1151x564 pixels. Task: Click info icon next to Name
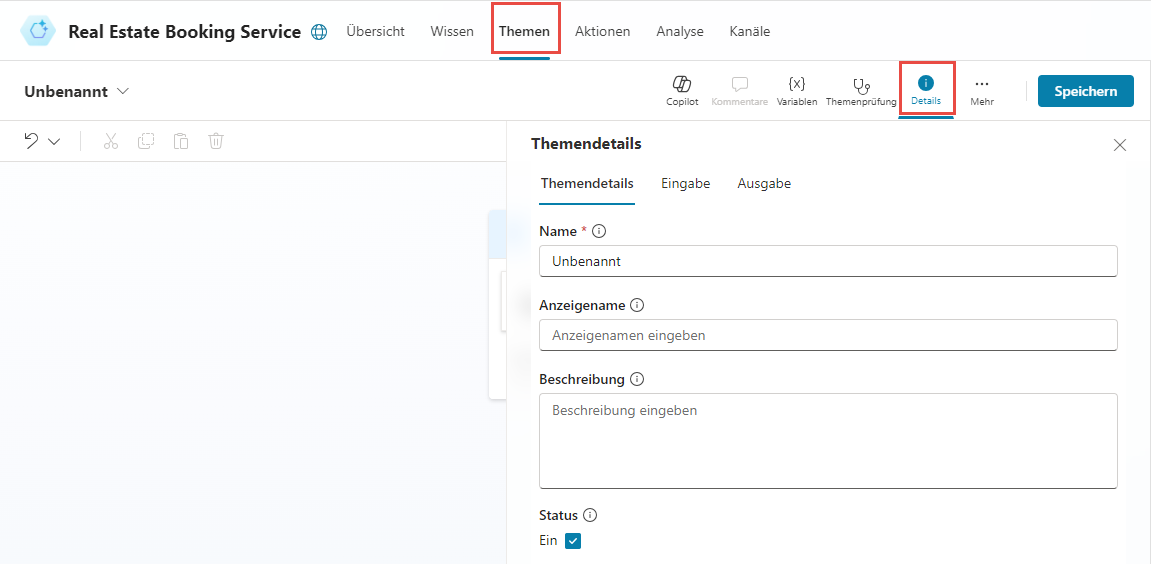pyautogui.click(x=599, y=231)
